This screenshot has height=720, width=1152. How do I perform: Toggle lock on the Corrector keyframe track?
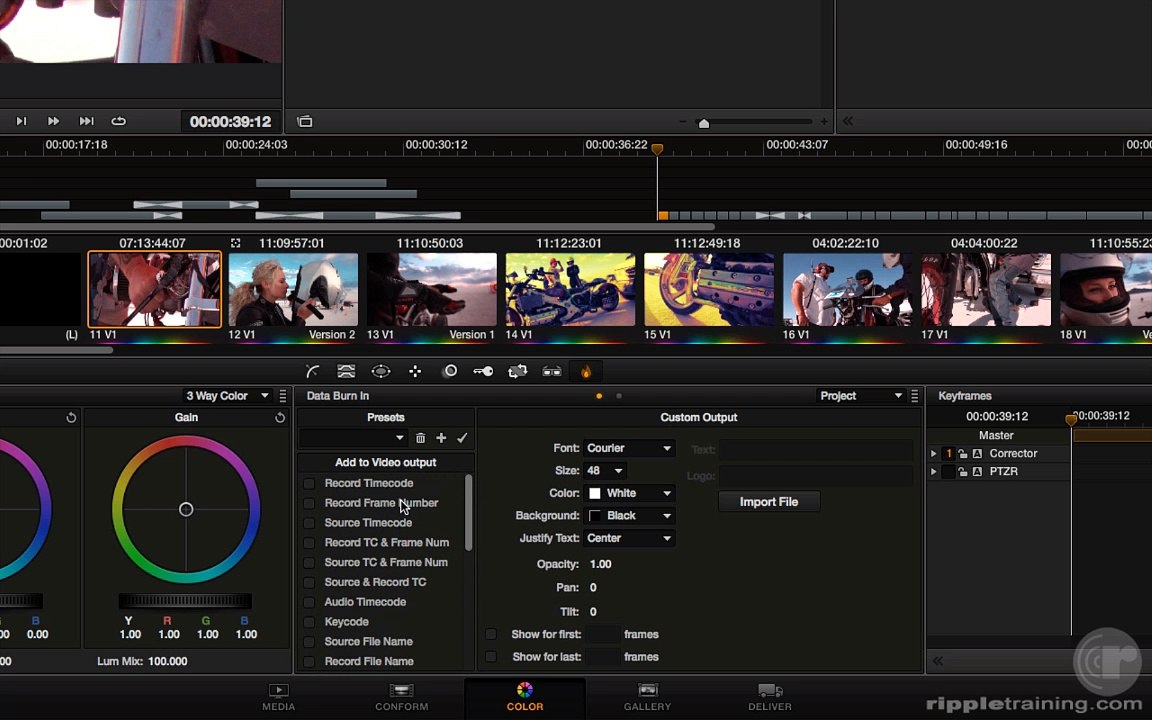point(962,454)
